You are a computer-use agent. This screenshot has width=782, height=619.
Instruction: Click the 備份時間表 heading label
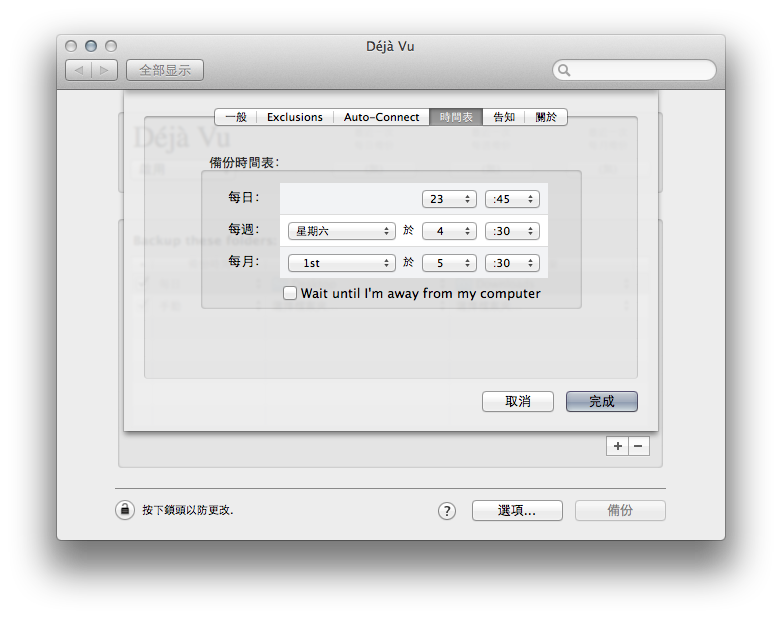[x=244, y=163]
